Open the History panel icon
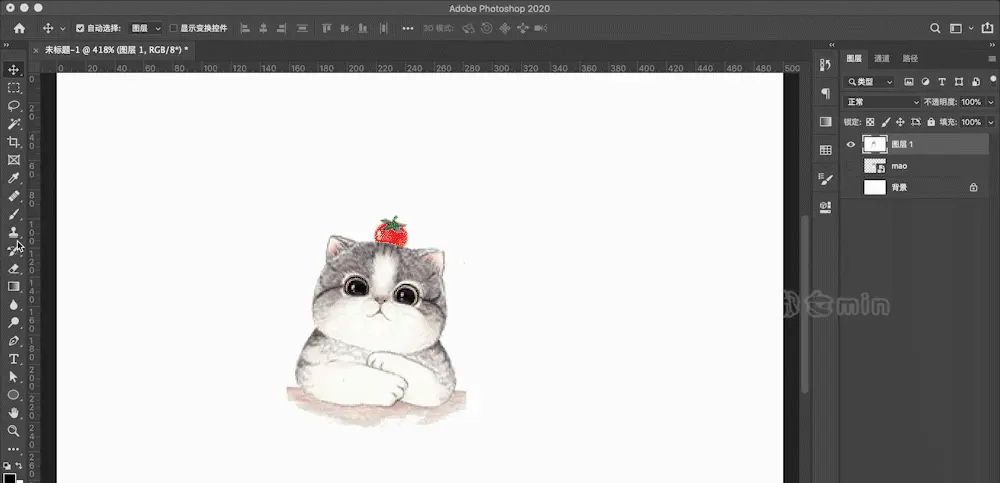Viewport: 1000px width, 483px height. tap(825, 64)
